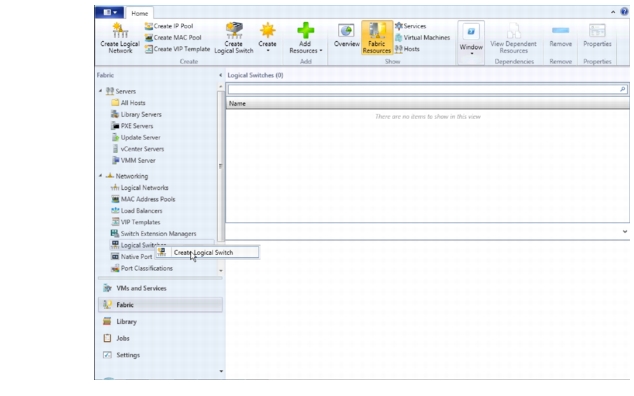This screenshot has height=396, width=634.
Task: Click Create Logical Network ribbon button
Action: click(x=120, y=38)
